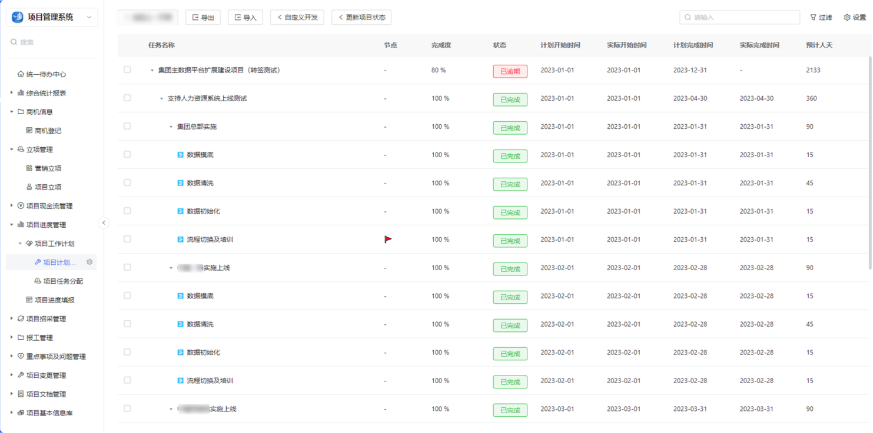The width and height of the screenshot is (873, 433).
Task: Click the red milestone flag on 流程切换及培训
Action: (x=388, y=240)
